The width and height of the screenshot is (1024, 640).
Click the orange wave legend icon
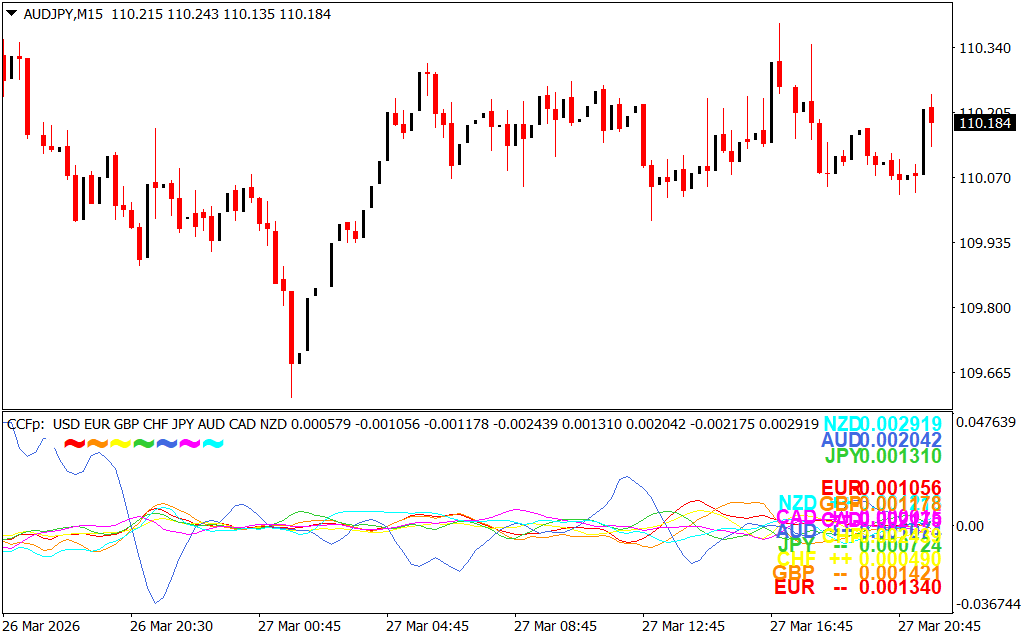coord(97,443)
